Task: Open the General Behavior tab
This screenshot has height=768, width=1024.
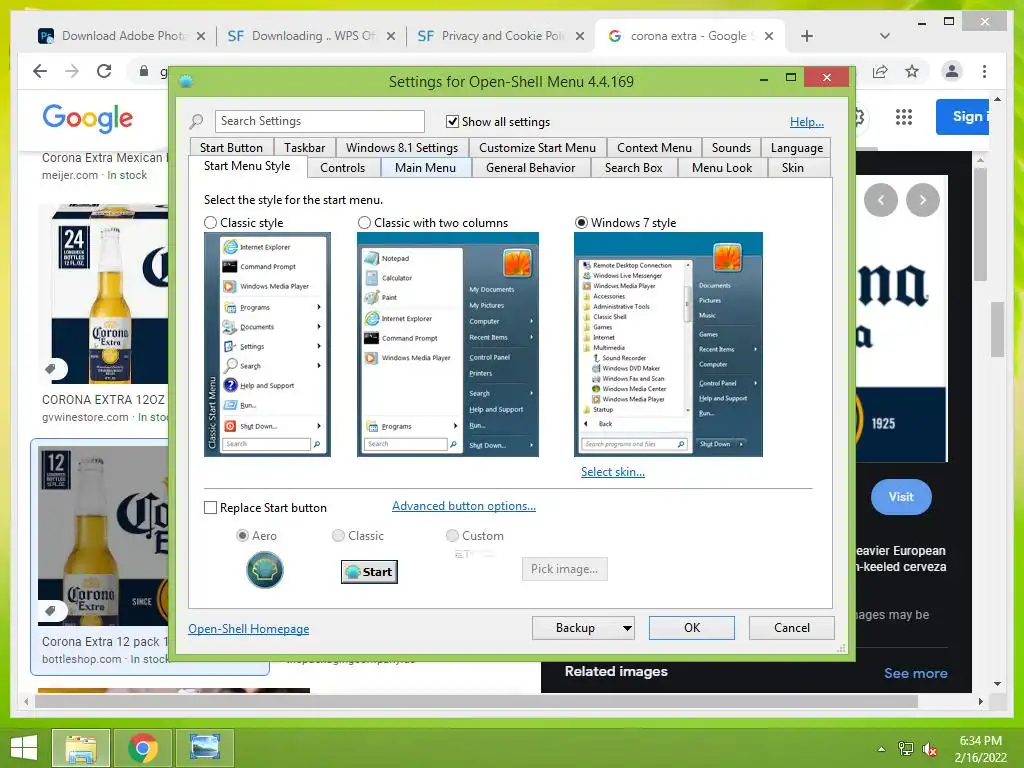Action: pyautogui.click(x=530, y=168)
